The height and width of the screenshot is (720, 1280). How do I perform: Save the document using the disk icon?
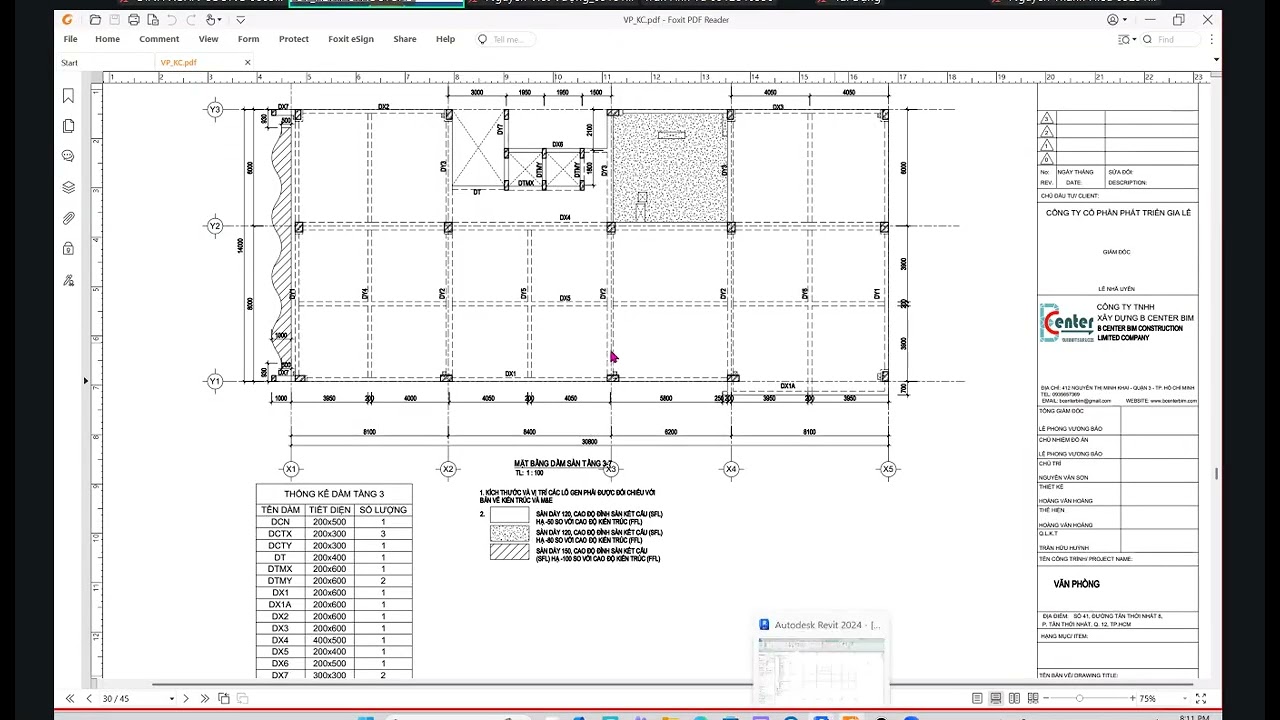click(114, 19)
